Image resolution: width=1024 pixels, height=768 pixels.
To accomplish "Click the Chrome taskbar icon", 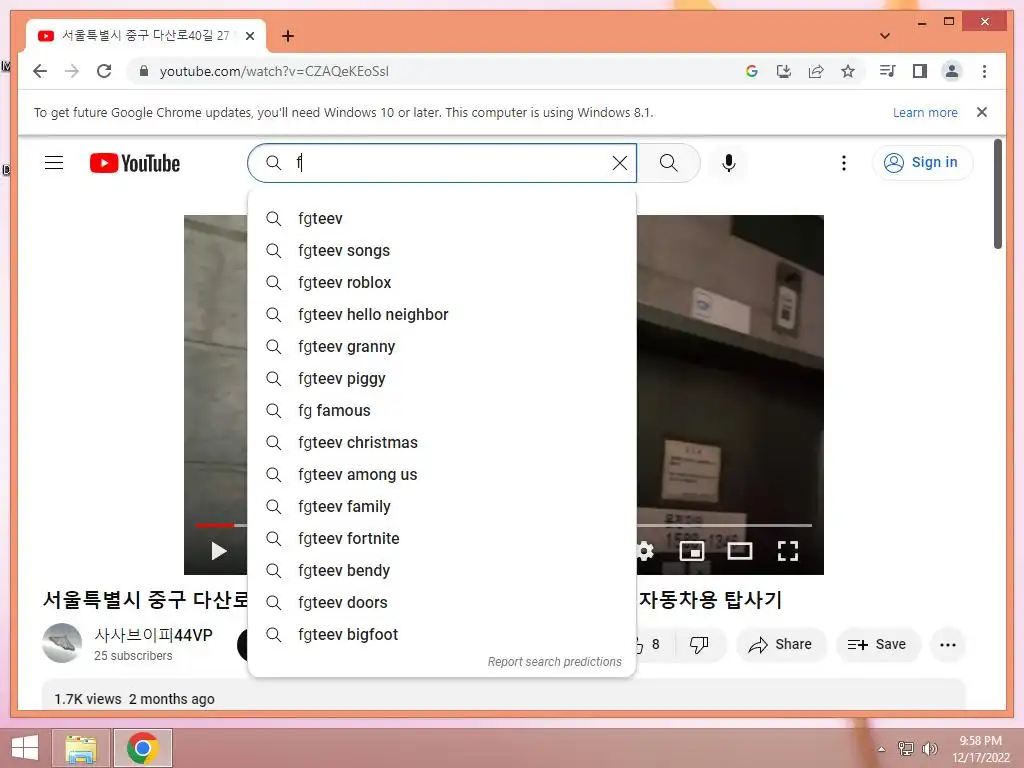I will click(143, 748).
